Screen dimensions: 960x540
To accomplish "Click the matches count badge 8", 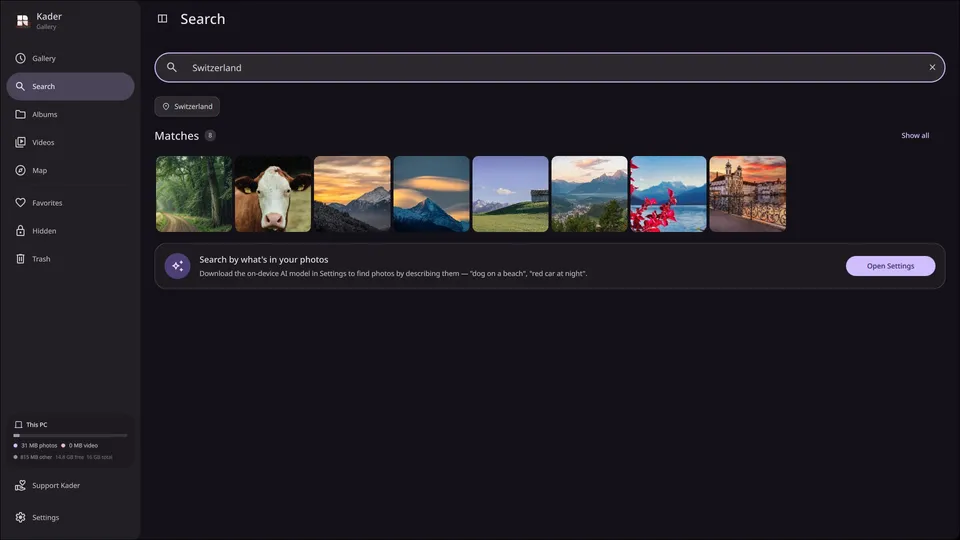I will pyautogui.click(x=210, y=135).
